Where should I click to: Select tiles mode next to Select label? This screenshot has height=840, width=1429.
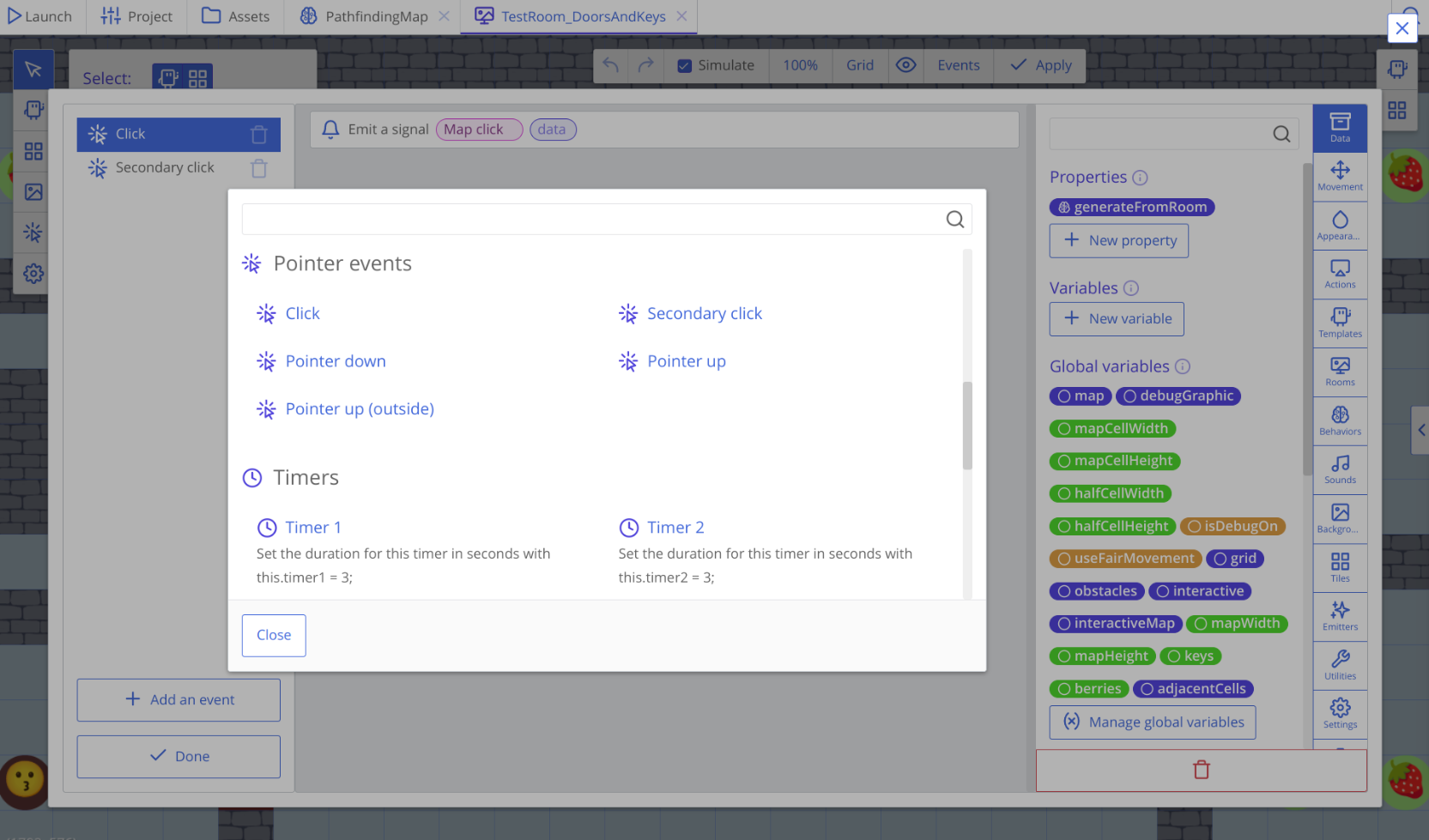click(x=197, y=78)
